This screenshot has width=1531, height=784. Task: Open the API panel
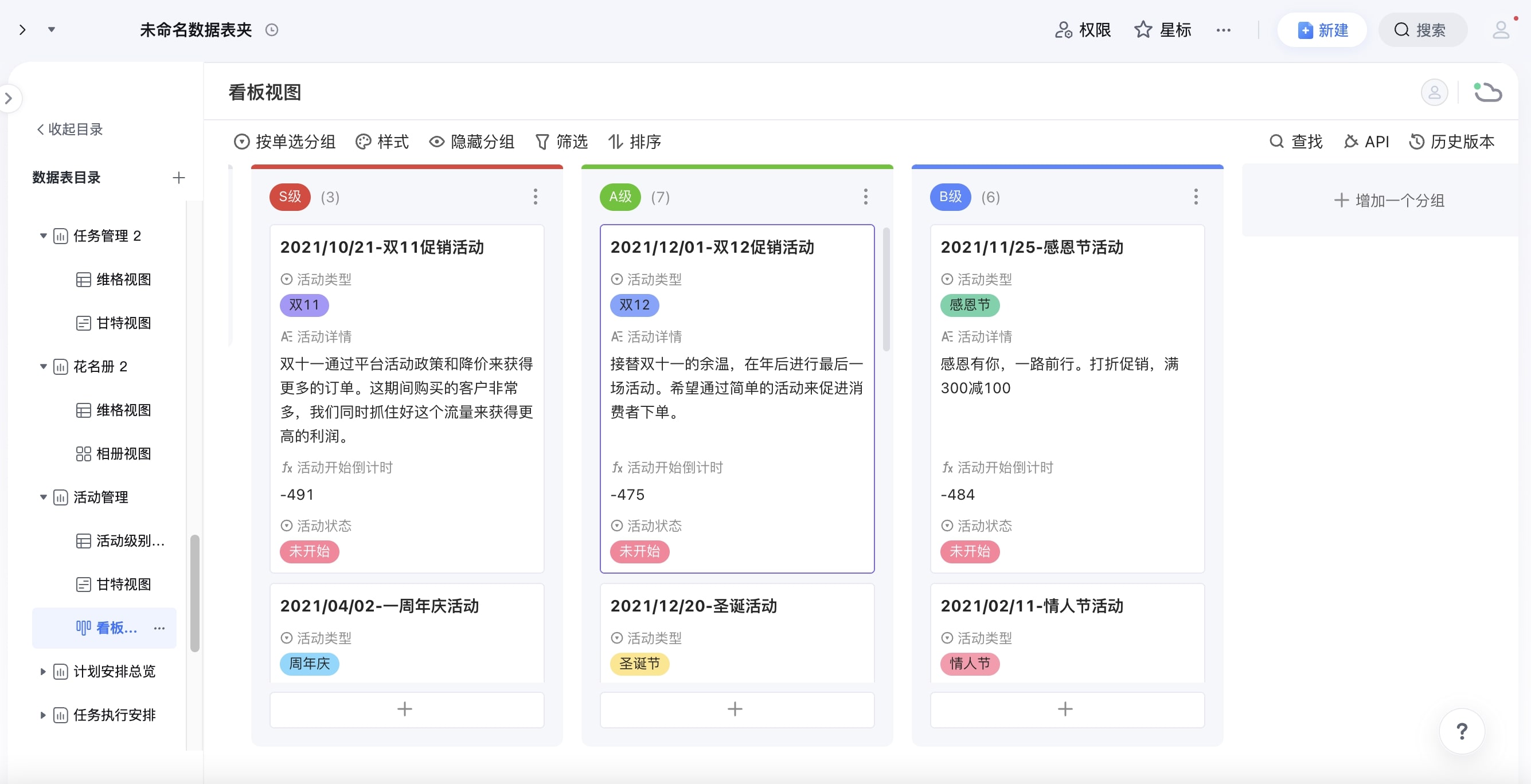[1366, 142]
